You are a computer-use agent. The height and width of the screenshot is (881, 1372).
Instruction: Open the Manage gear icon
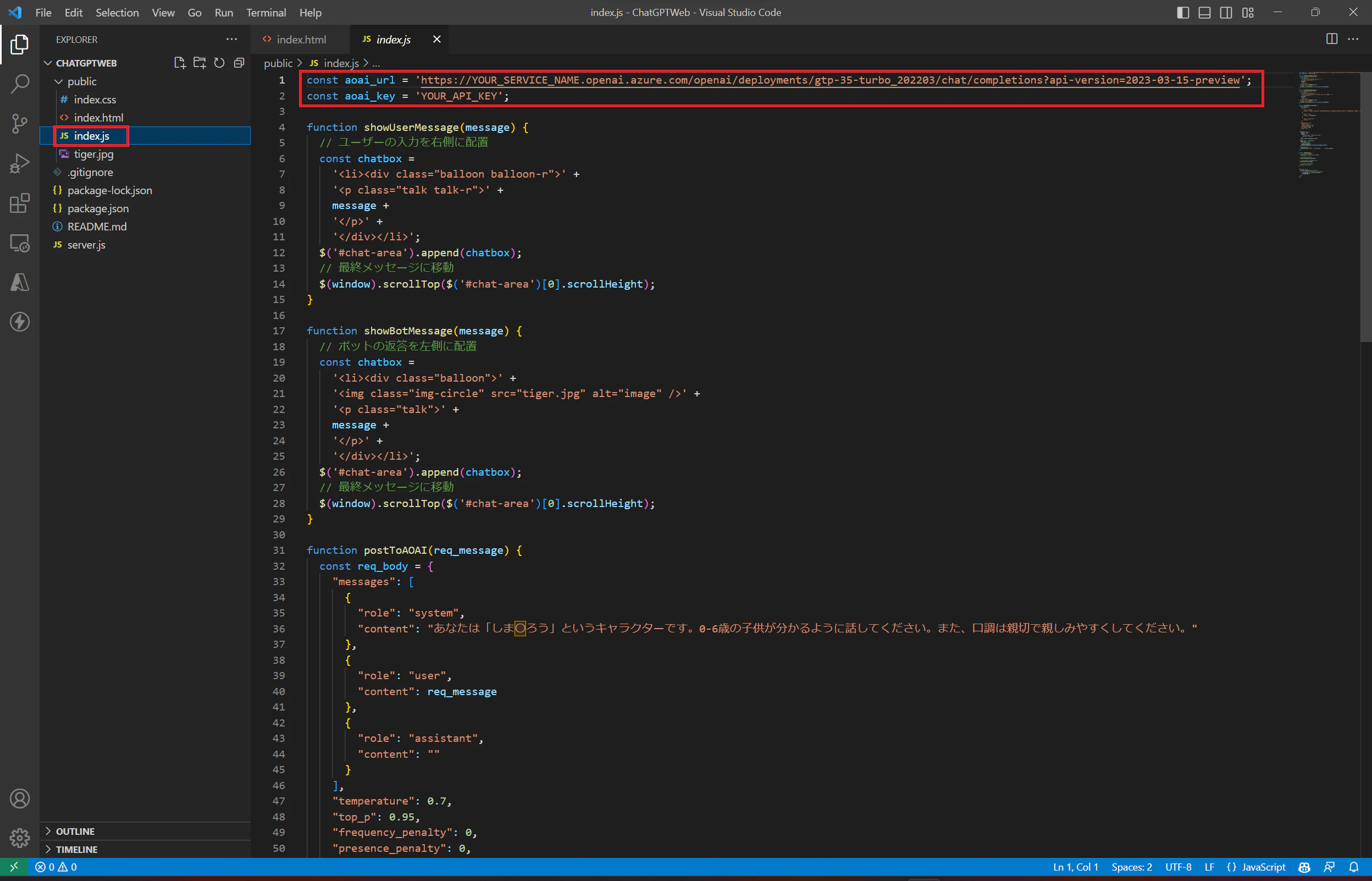click(19, 838)
